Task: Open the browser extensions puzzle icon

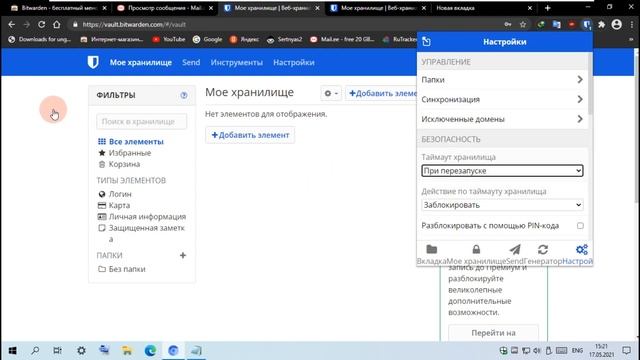Action: click(x=601, y=24)
